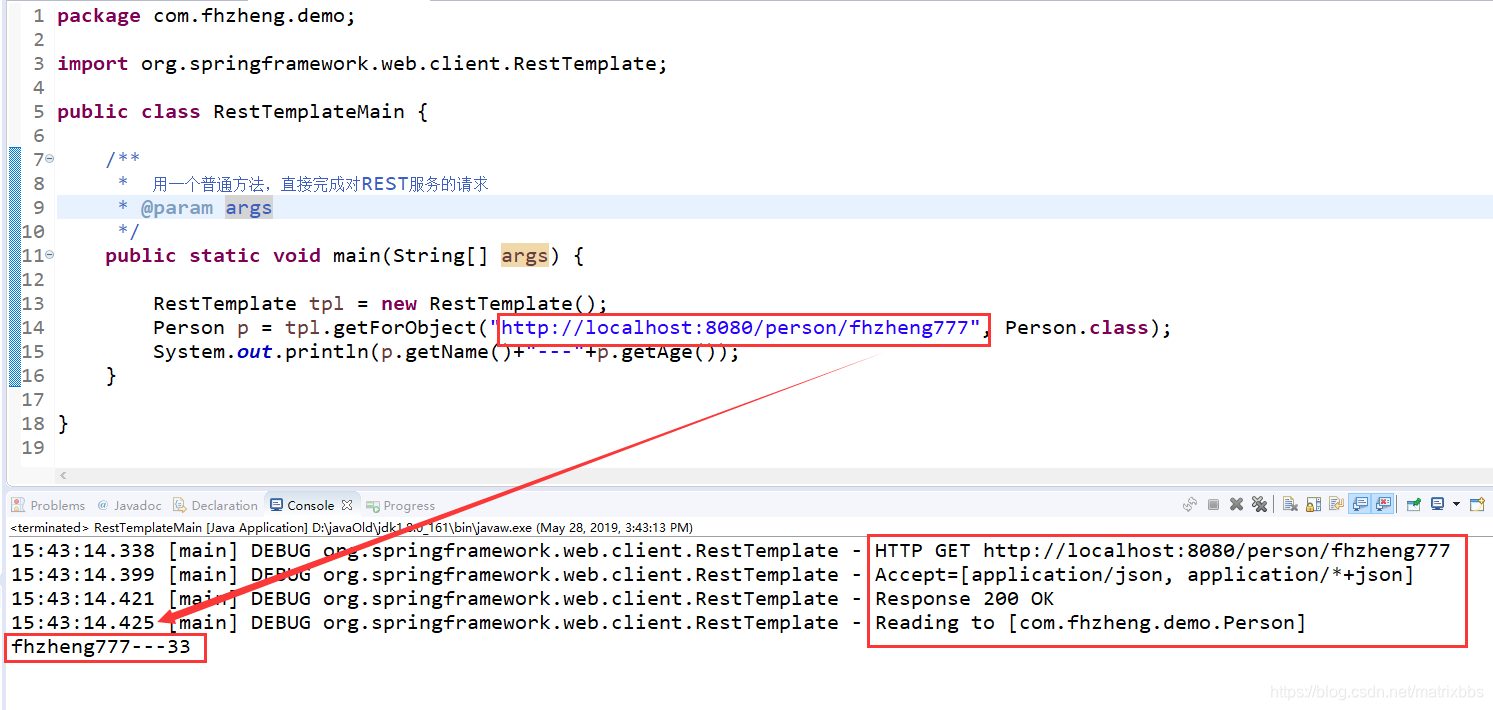
Task: Click line number 17 in the gutter
Action: click(x=33, y=400)
